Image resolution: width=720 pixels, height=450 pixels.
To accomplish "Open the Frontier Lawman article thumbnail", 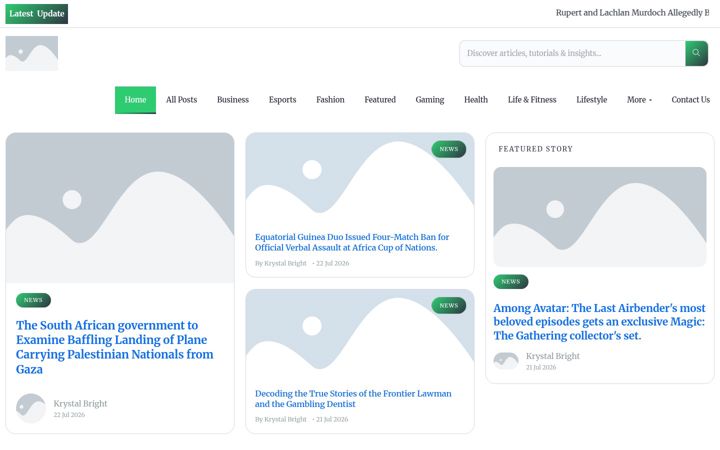I will [360, 336].
